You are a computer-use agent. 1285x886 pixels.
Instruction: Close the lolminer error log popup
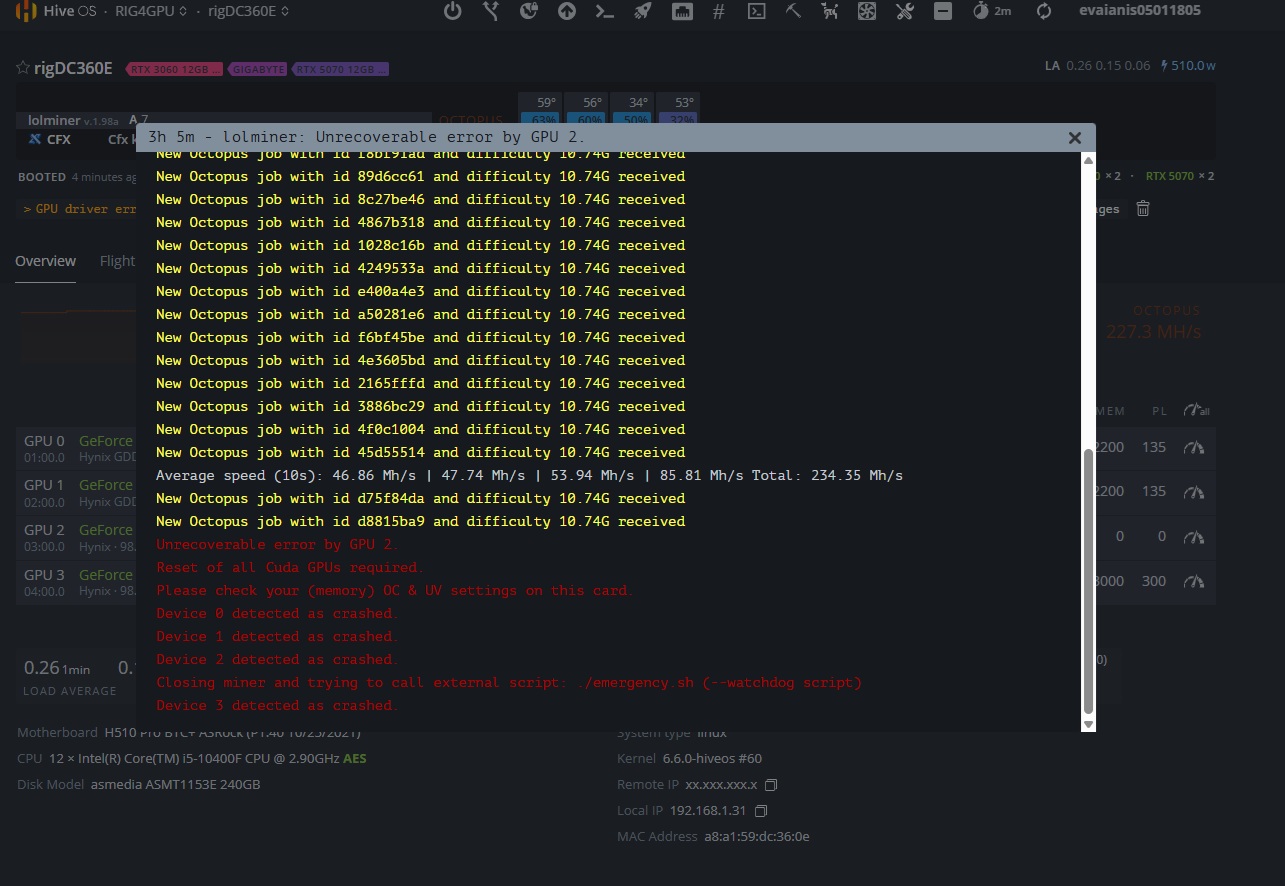tap(1075, 138)
